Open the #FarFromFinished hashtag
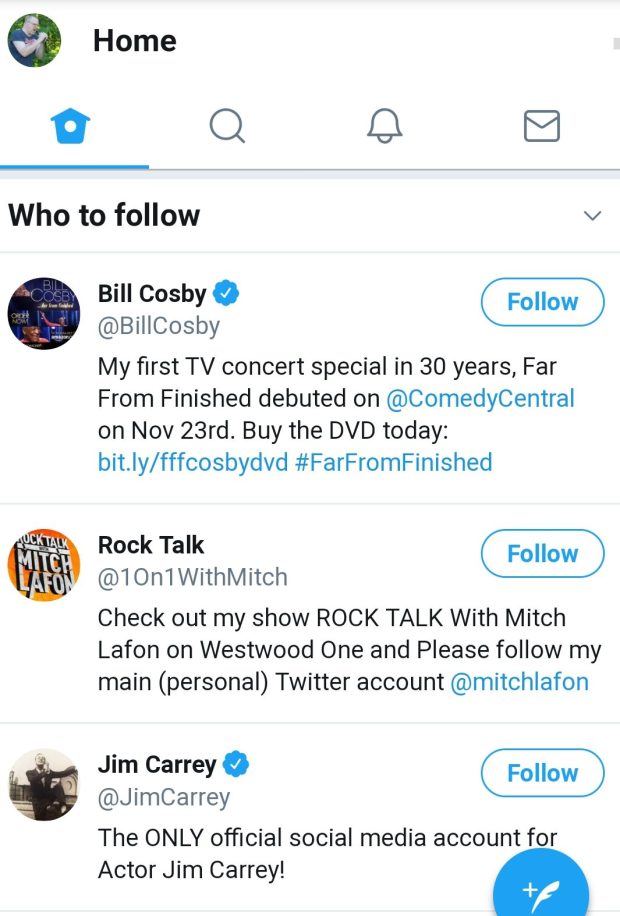 click(x=393, y=462)
